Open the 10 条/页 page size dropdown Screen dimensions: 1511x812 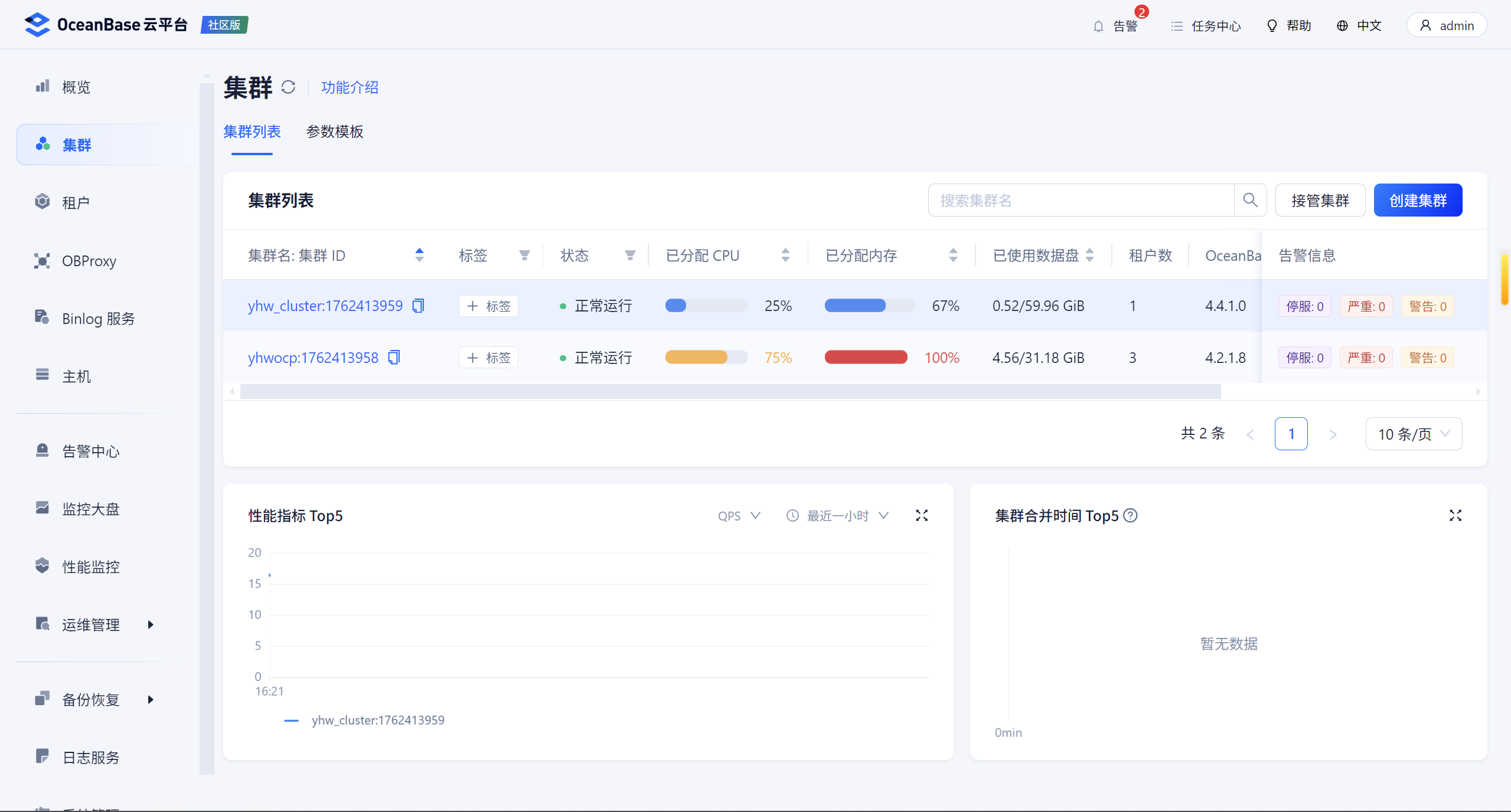[x=1413, y=434]
